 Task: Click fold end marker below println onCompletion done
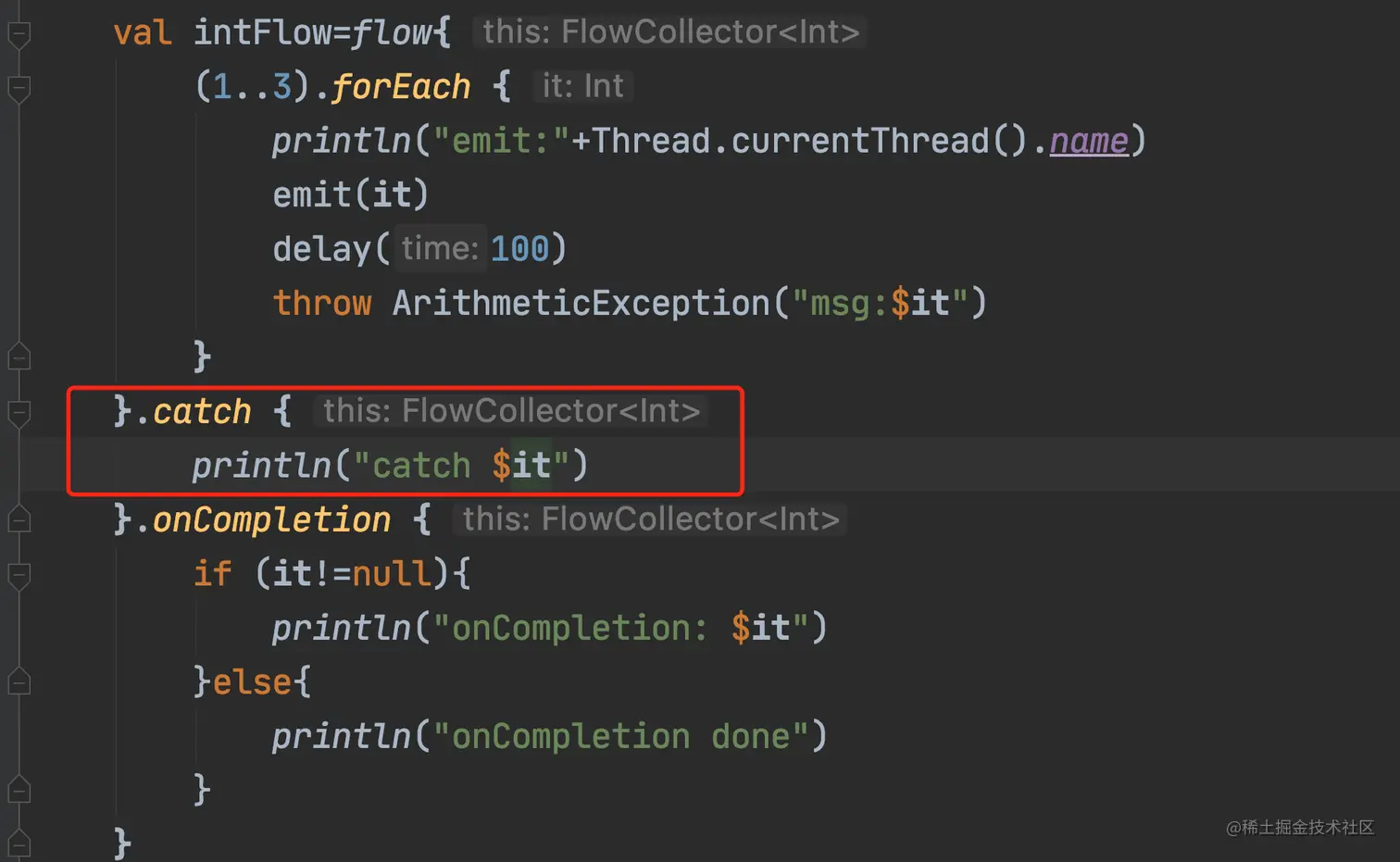[x=19, y=790]
